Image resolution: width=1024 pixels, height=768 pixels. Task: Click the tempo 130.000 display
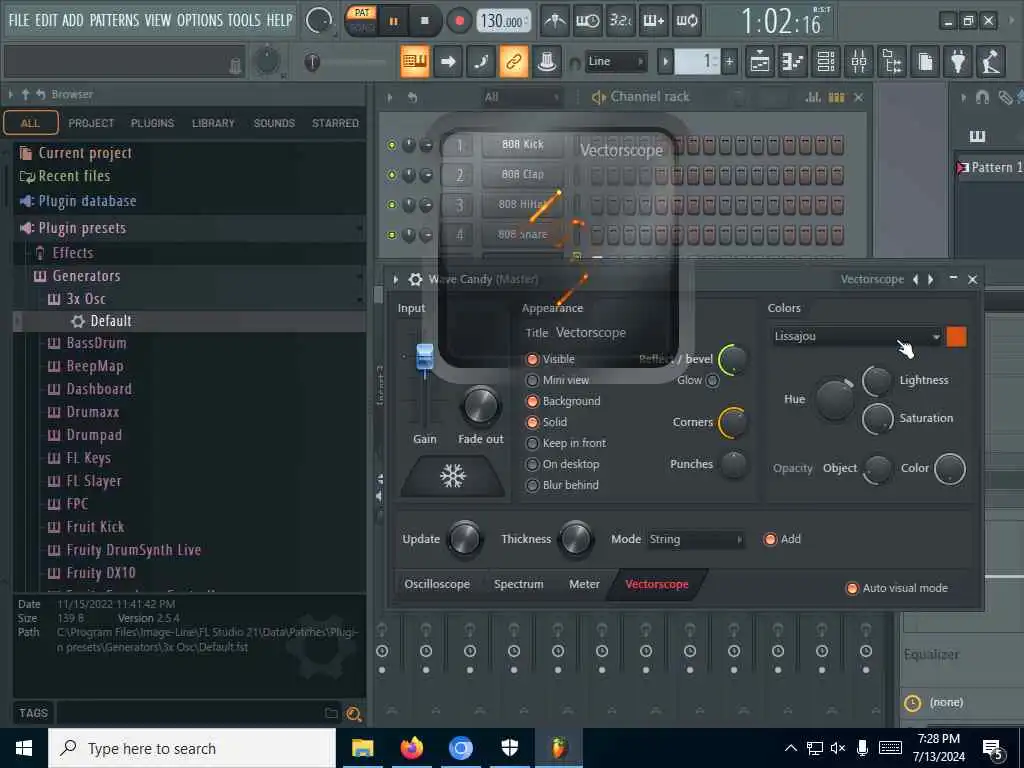tap(503, 21)
